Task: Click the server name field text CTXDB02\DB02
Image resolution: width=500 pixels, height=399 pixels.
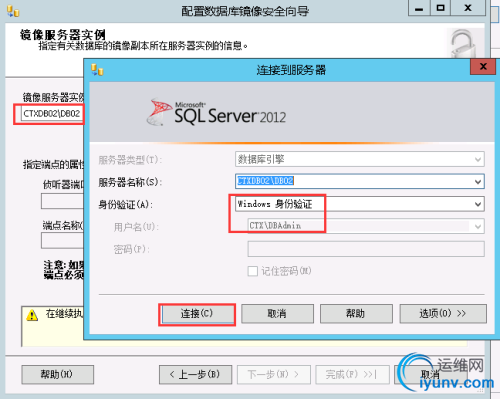Action: point(265,181)
